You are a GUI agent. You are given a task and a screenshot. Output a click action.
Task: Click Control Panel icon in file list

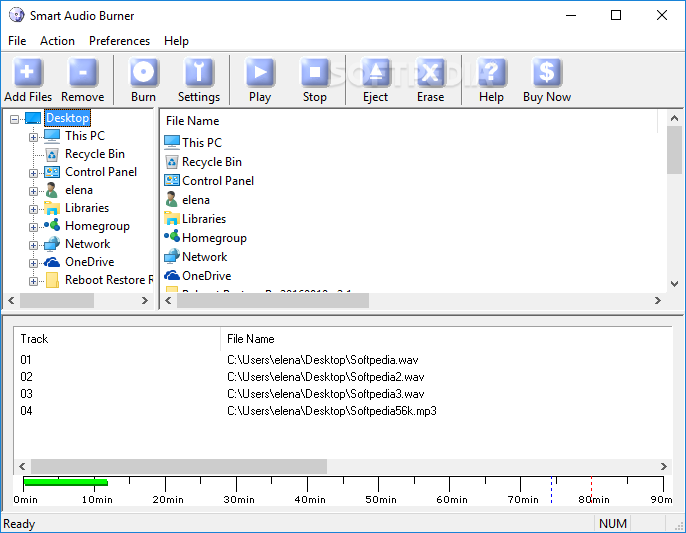(172, 181)
